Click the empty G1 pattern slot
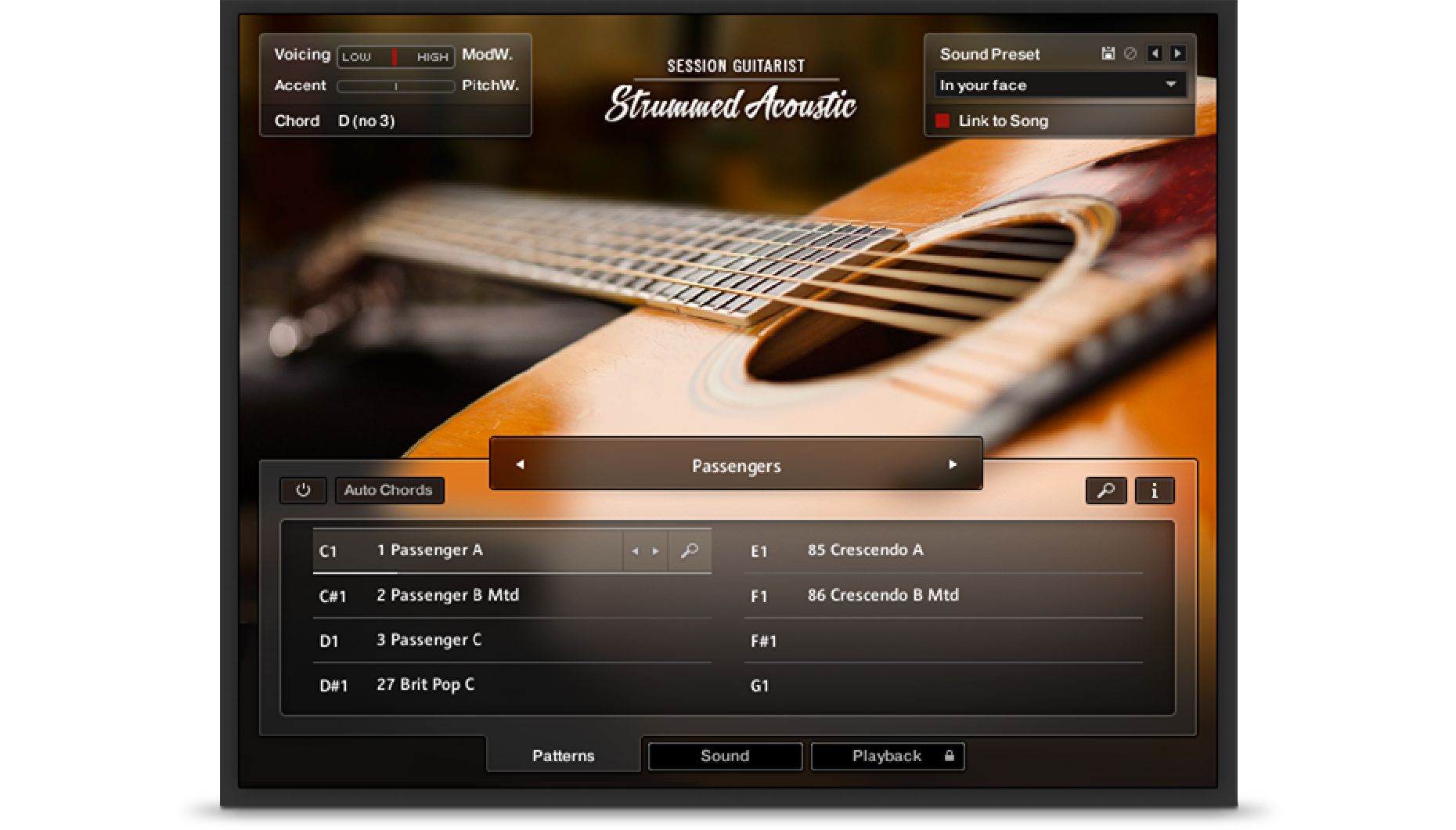The image size is (1456, 830). 943,686
